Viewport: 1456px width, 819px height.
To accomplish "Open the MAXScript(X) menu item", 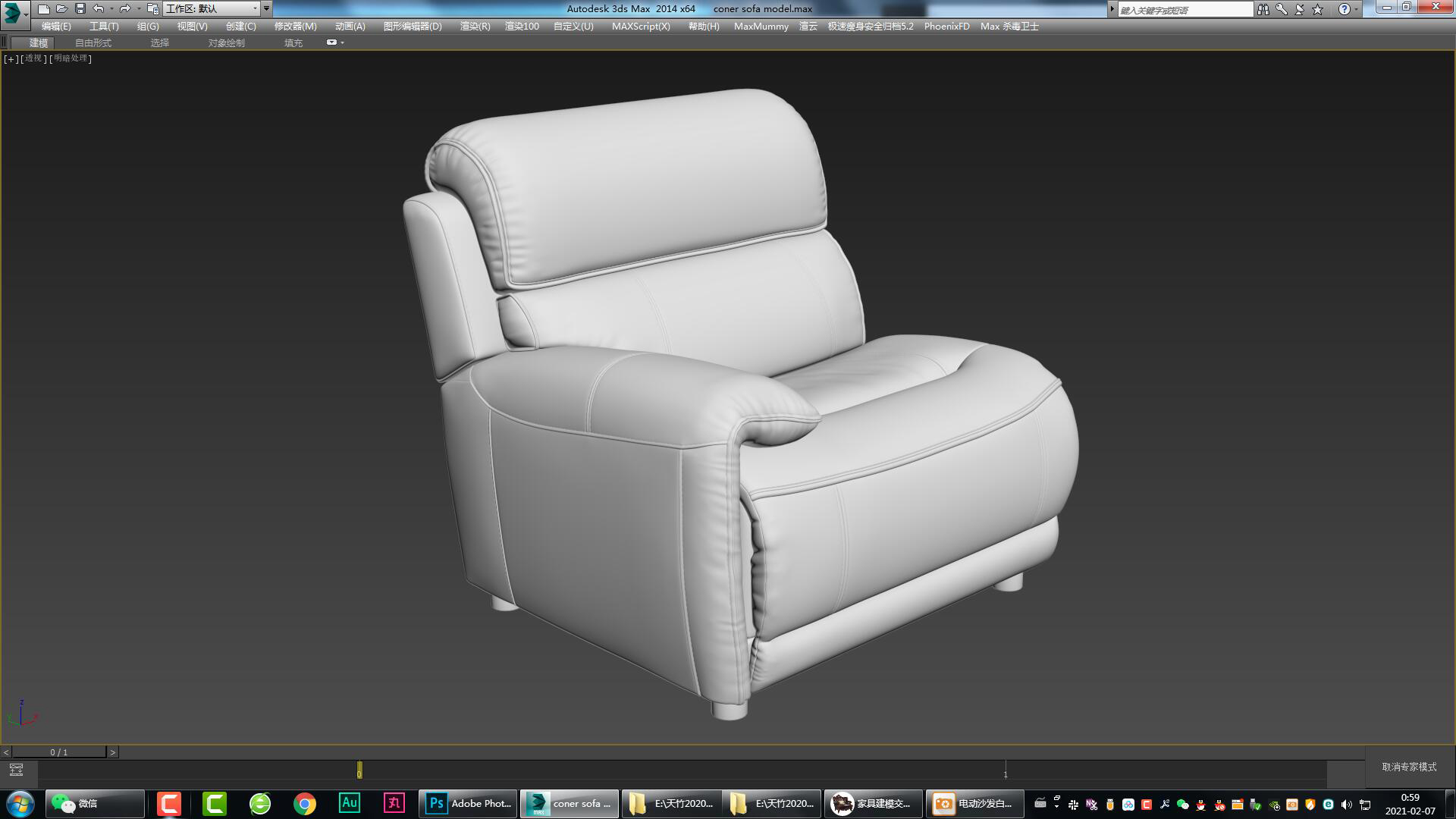I will [x=641, y=26].
